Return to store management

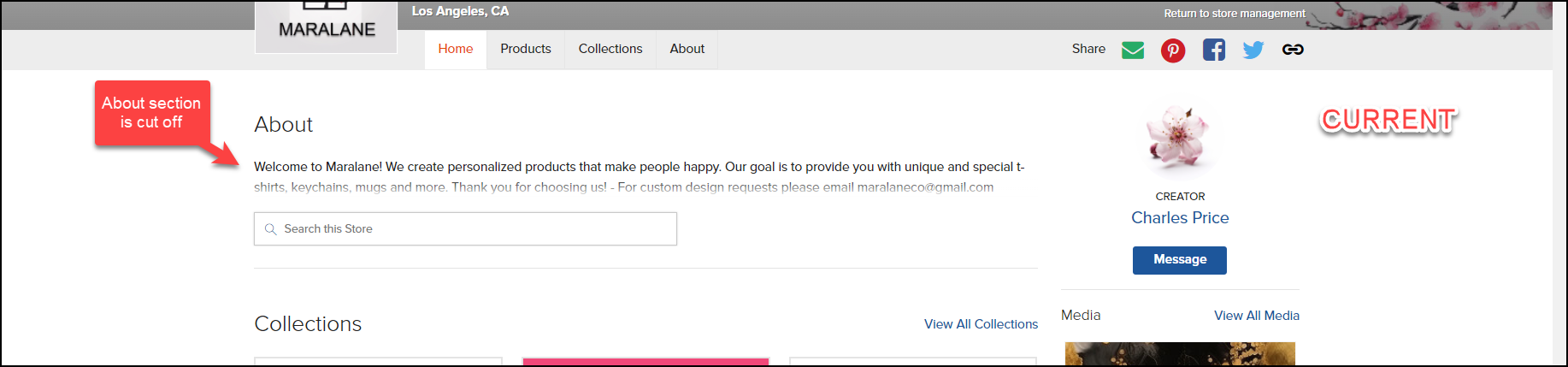[x=1235, y=14]
